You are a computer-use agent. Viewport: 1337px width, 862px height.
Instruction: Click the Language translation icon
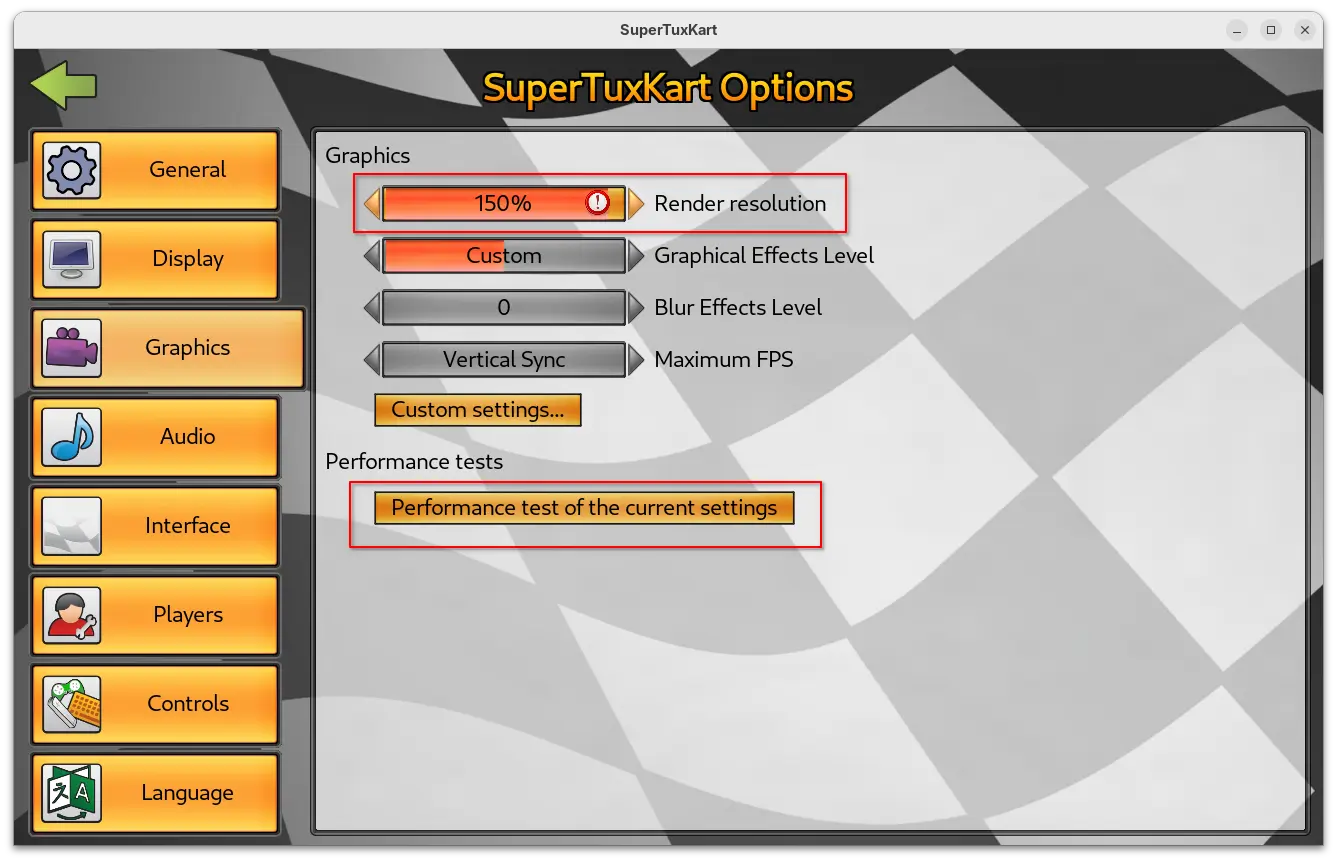point(71,793)
